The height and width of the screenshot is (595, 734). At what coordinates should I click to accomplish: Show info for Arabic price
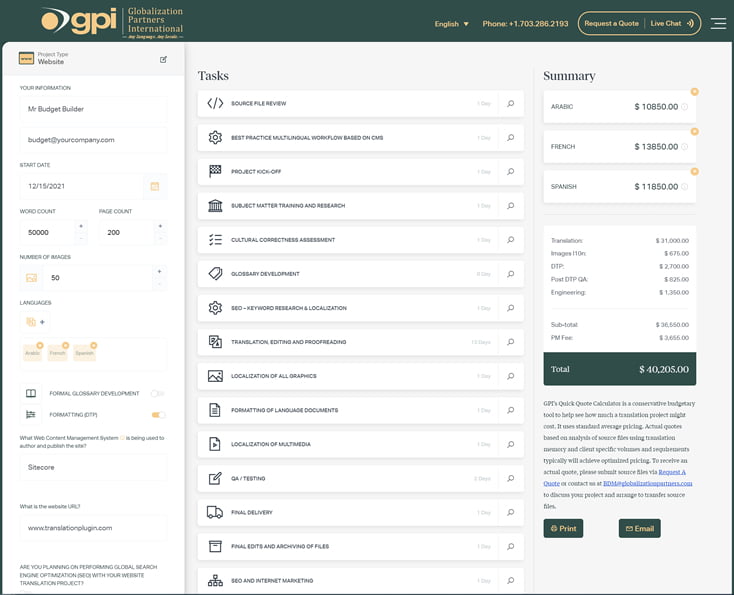(x=684, y=107)
